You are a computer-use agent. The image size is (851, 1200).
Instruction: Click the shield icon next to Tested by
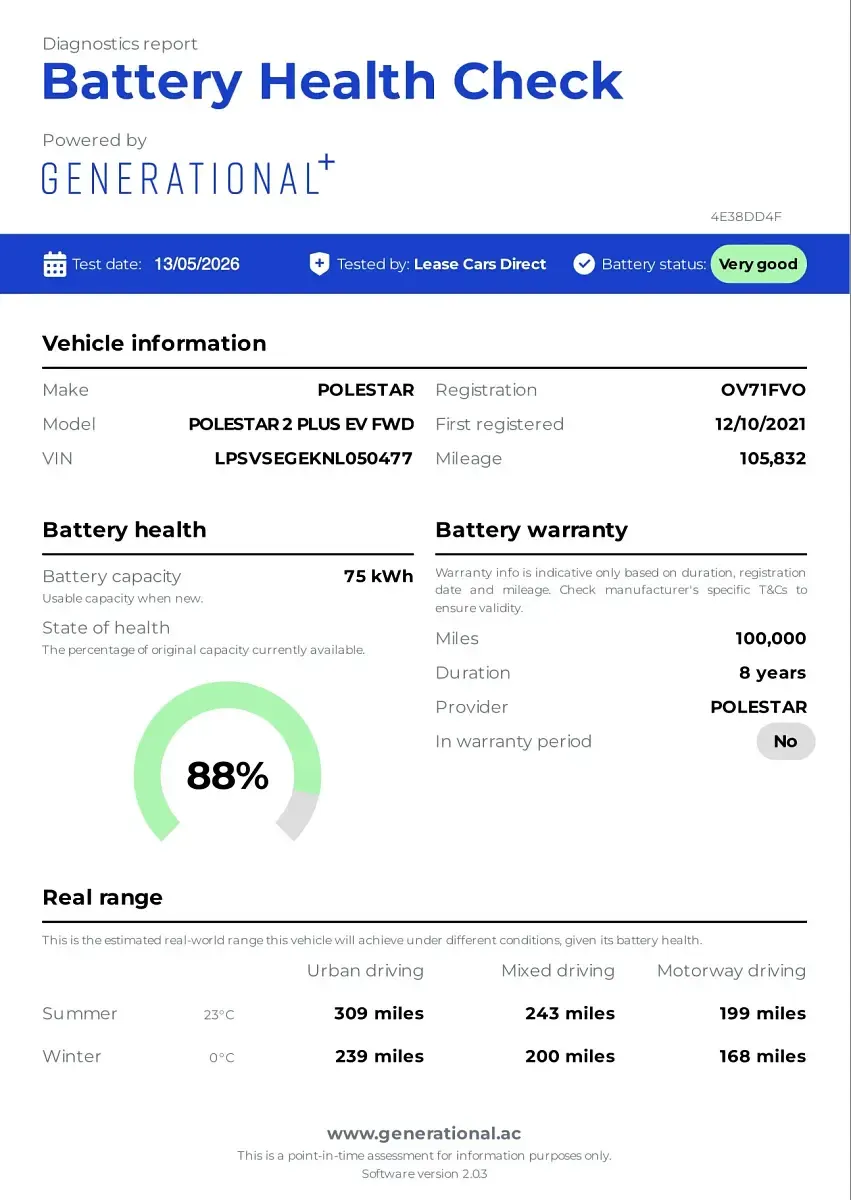(x=319, y=264)
